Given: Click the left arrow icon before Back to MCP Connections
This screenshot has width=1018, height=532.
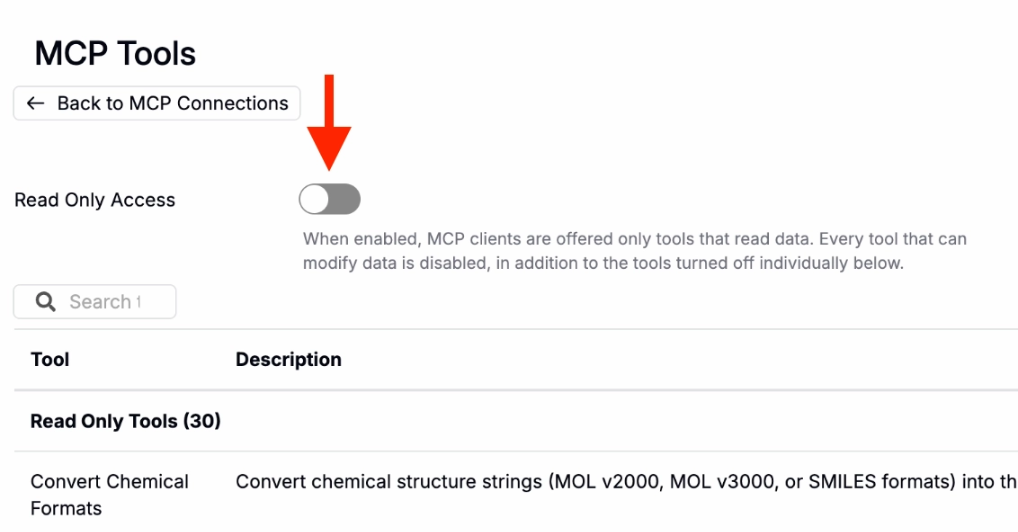Looking at the screenshot, I should click(35, 103).
